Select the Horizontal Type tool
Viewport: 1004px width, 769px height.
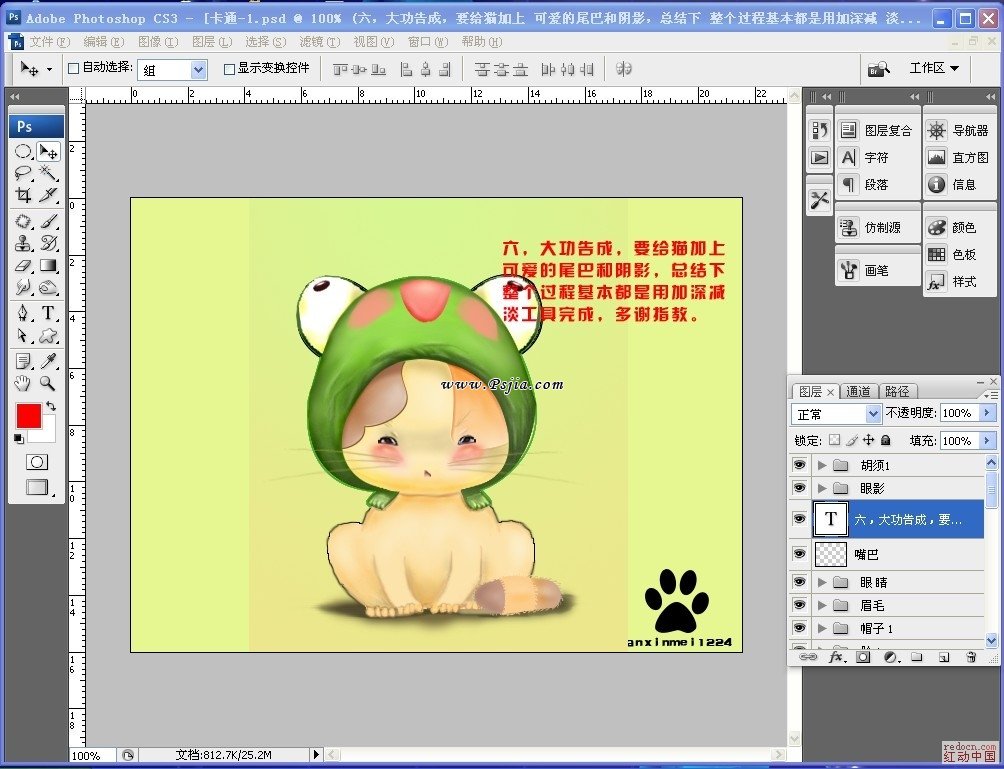click(48, 313)
